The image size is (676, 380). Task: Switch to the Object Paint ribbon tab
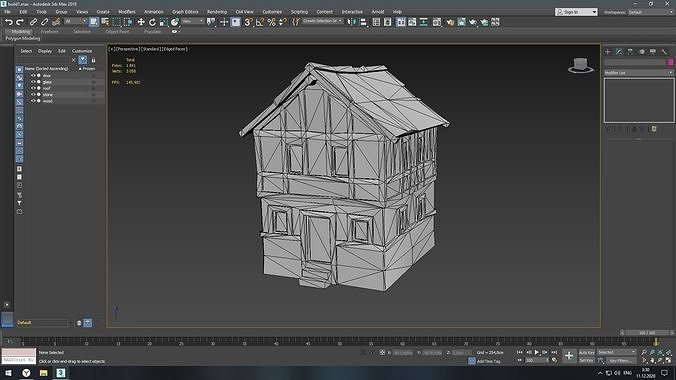pos(117,31)
